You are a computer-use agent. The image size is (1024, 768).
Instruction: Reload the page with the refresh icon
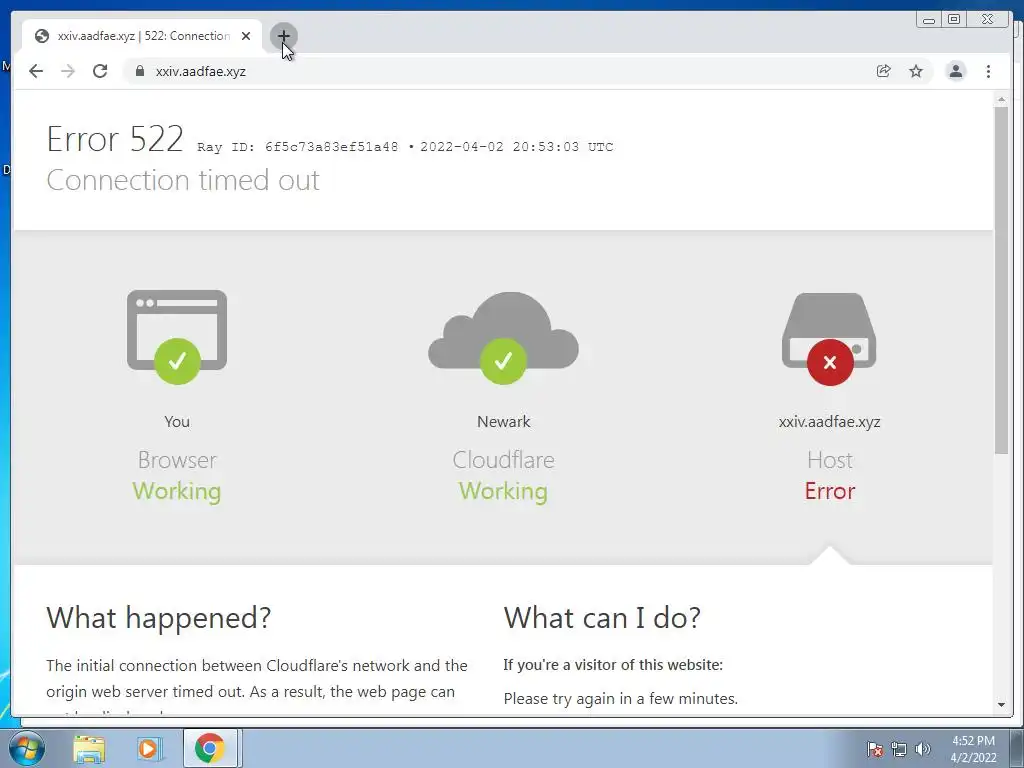100,71
